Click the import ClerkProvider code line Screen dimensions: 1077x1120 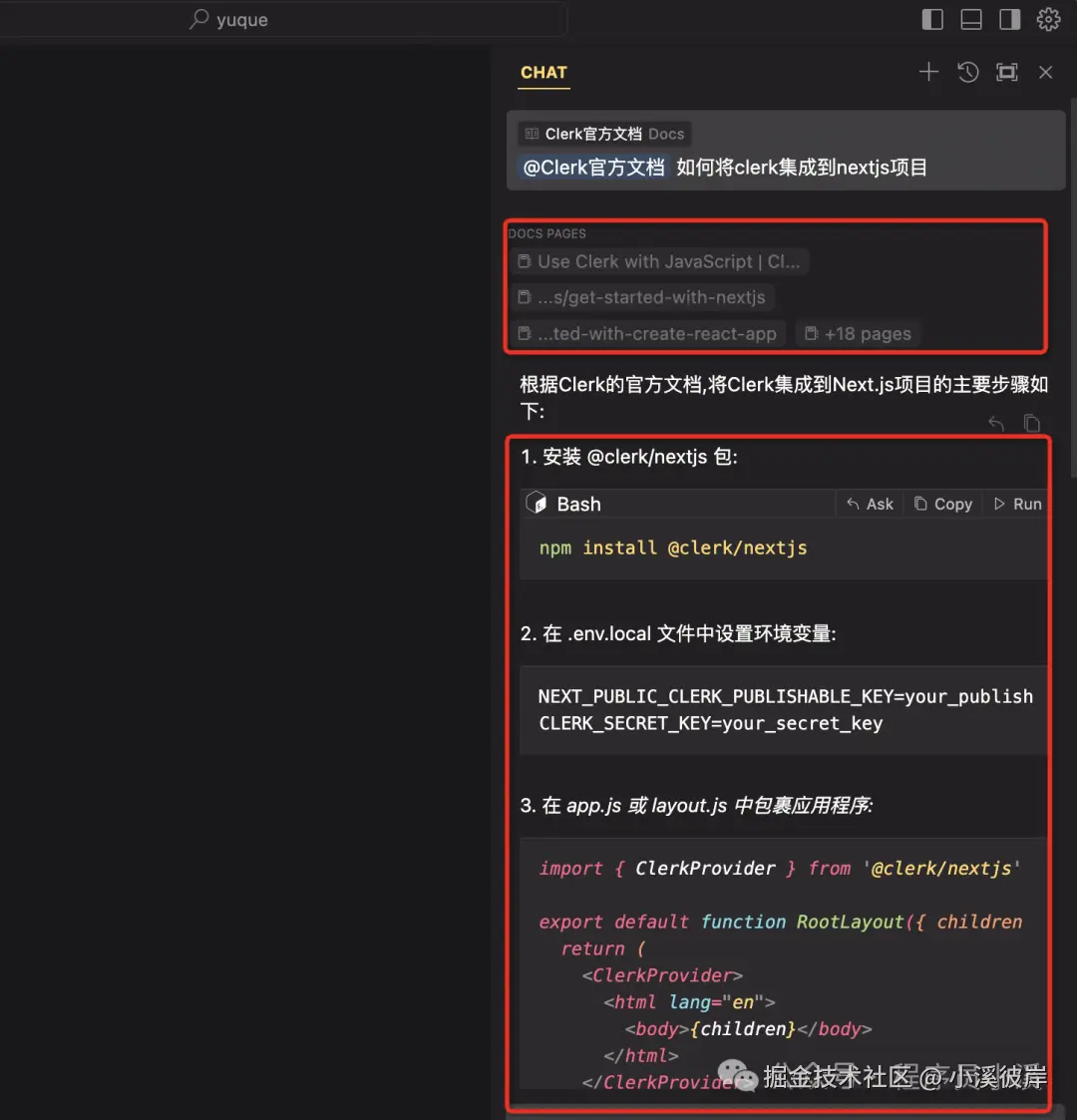tap(779, 869)
